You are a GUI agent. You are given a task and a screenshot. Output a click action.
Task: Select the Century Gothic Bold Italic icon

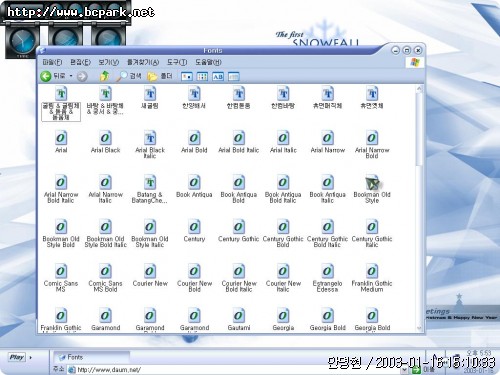[327, 227]
